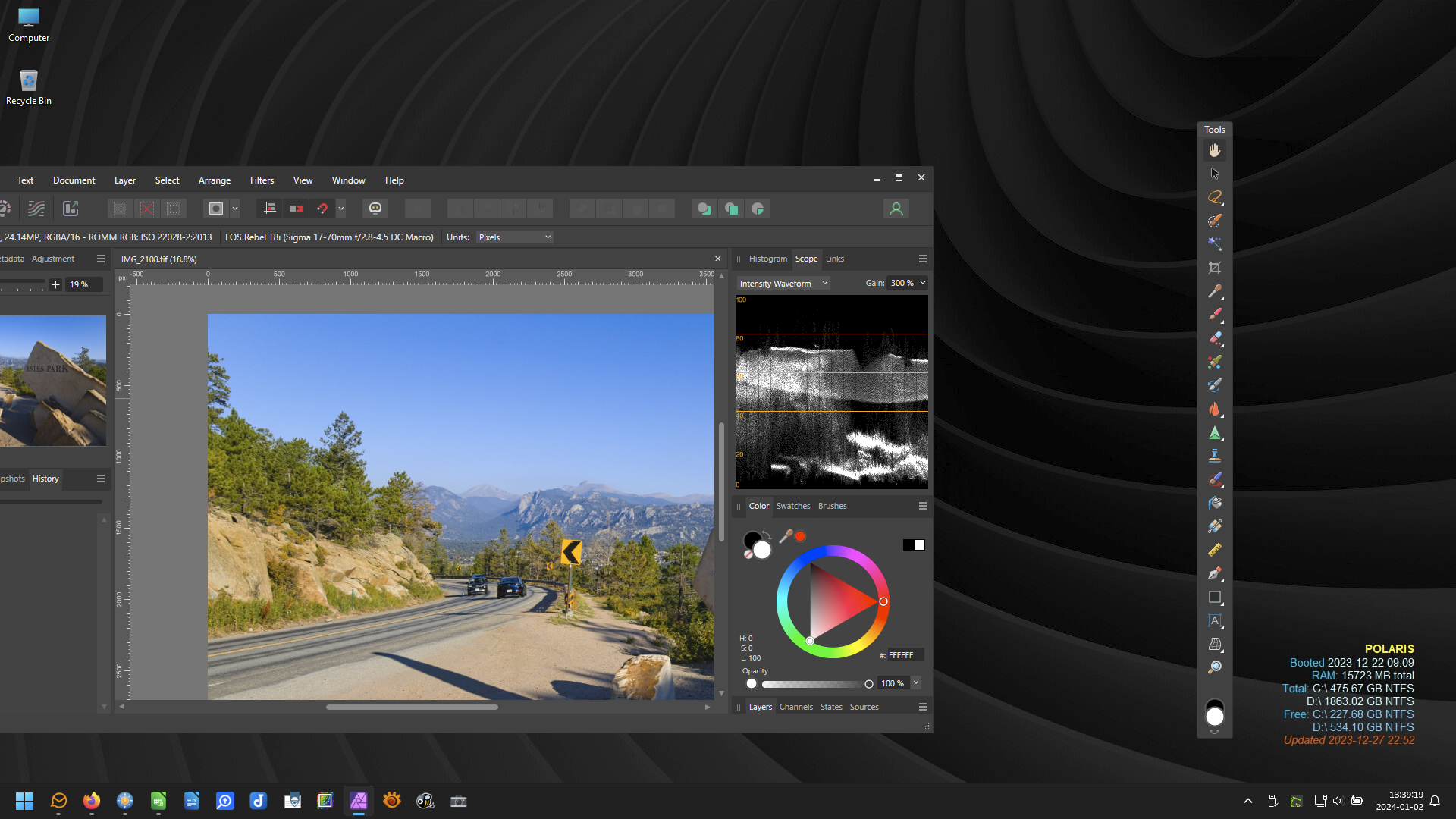
Task: Select the View (hand) tool in Tools panel
Action: [x=1214, y=150]
